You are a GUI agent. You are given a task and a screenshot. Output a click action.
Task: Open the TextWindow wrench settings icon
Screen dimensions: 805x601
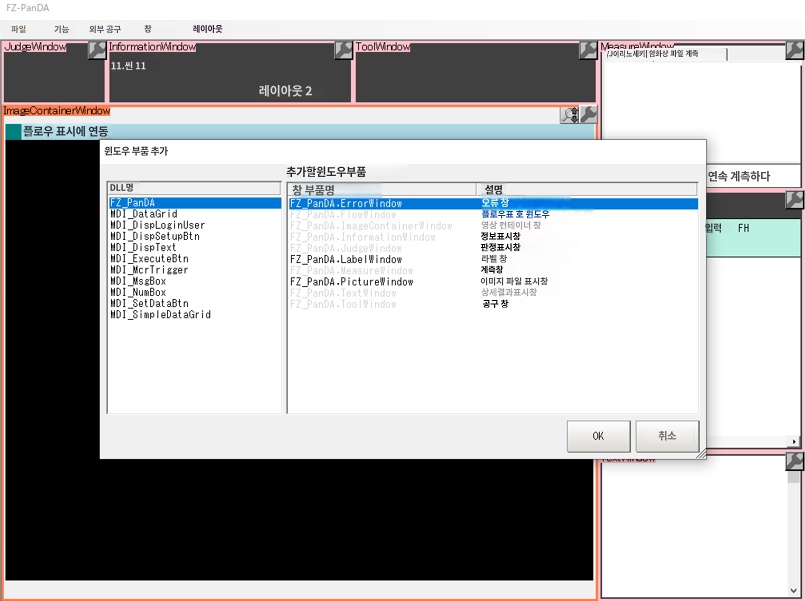click(794, 461)
